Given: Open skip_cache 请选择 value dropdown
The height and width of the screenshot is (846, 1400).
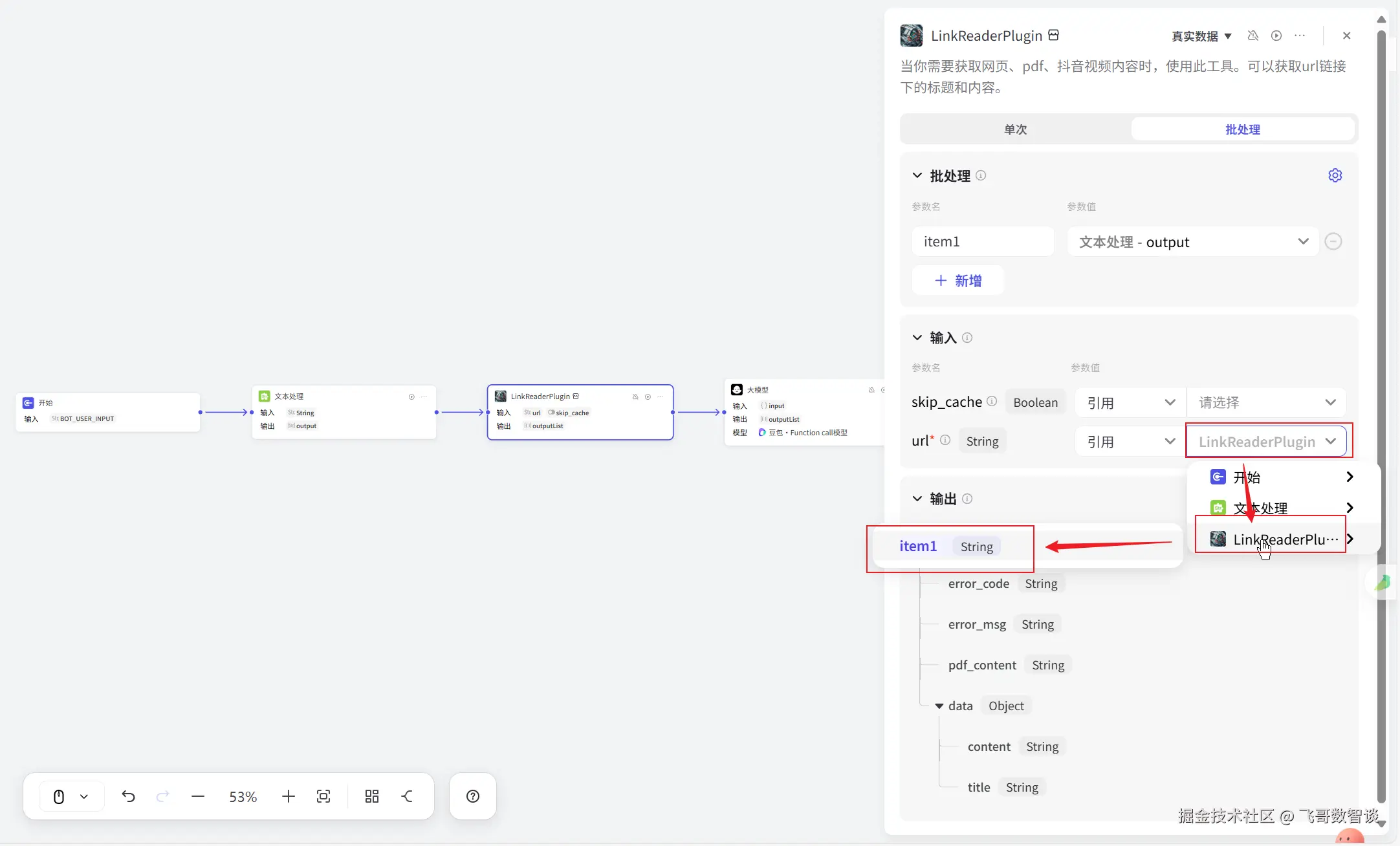Looking at the screenshot, I should pyautogui.click(x=1266, y=402).
